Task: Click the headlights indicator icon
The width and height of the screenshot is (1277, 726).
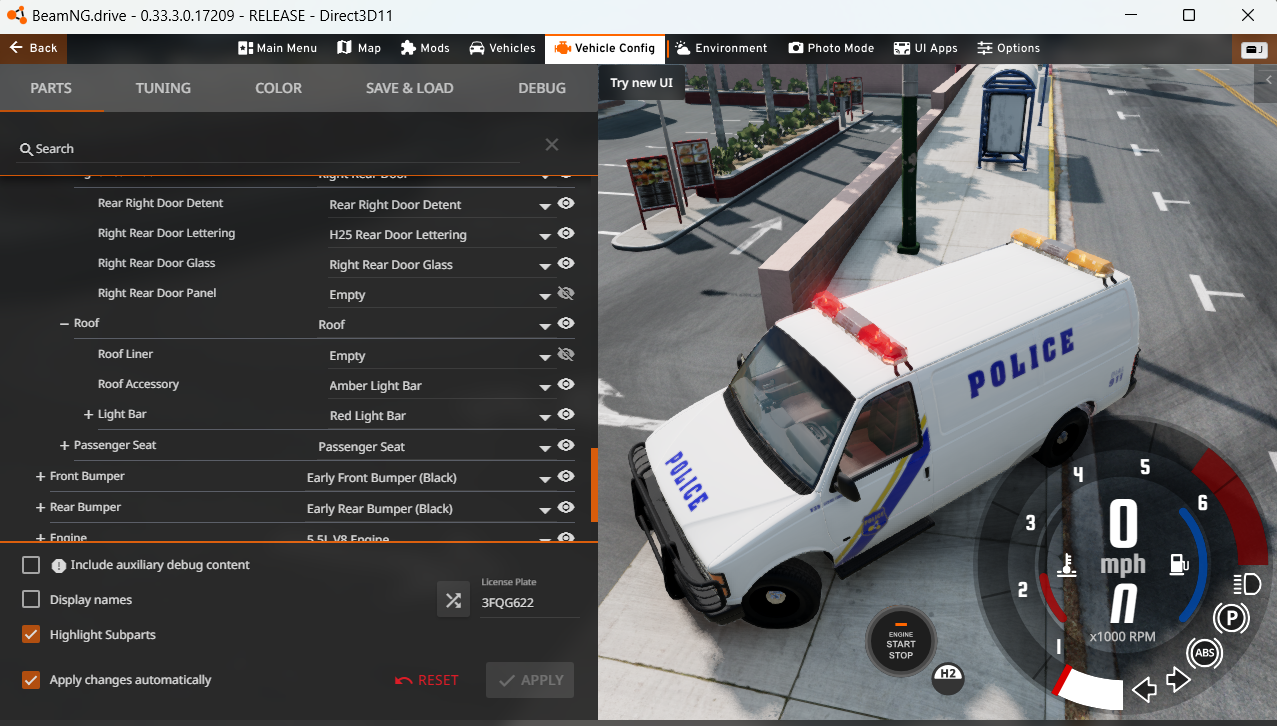Action: click(1247, 583)
